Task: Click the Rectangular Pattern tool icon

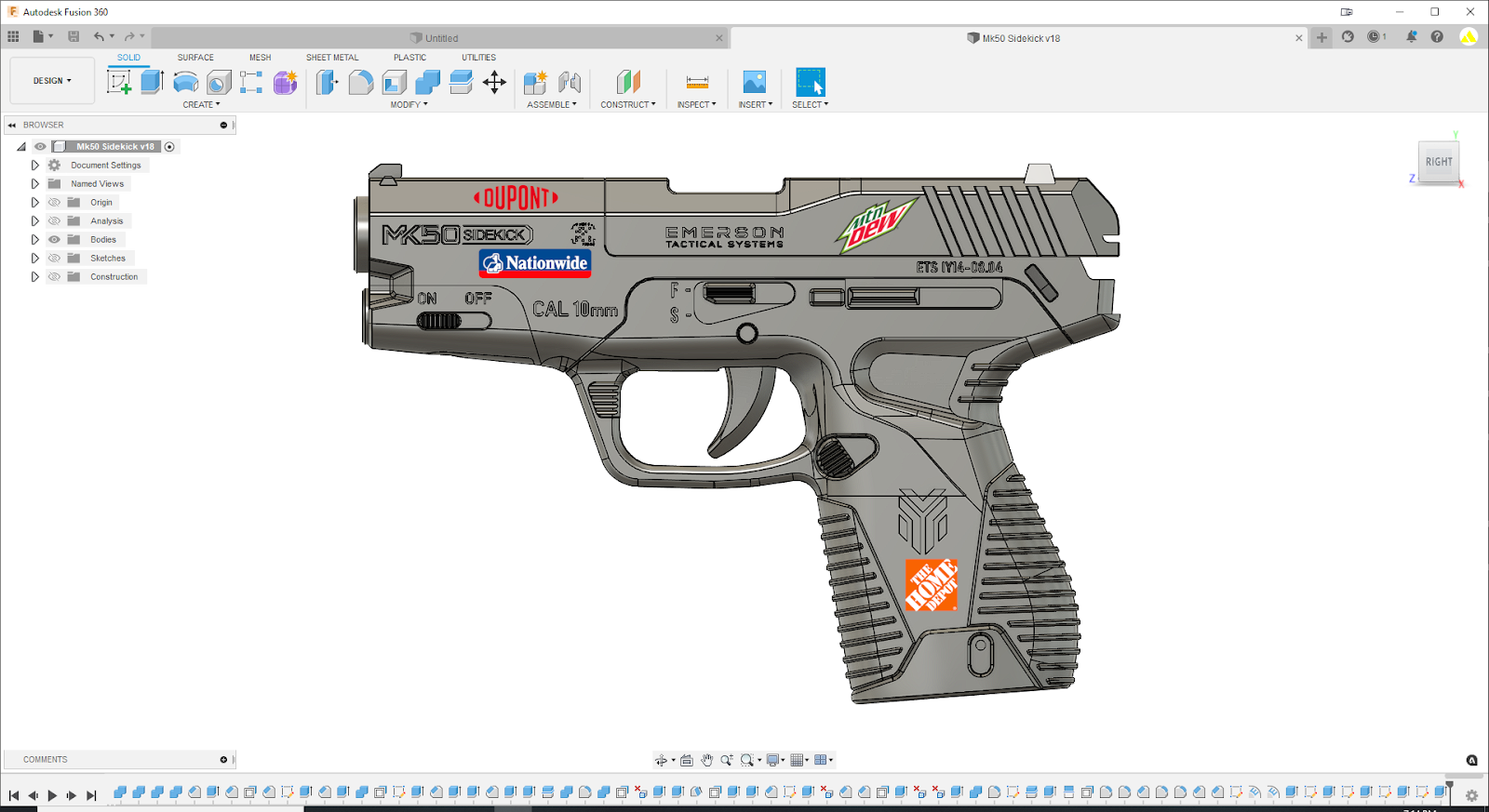Action: point(251,82)
